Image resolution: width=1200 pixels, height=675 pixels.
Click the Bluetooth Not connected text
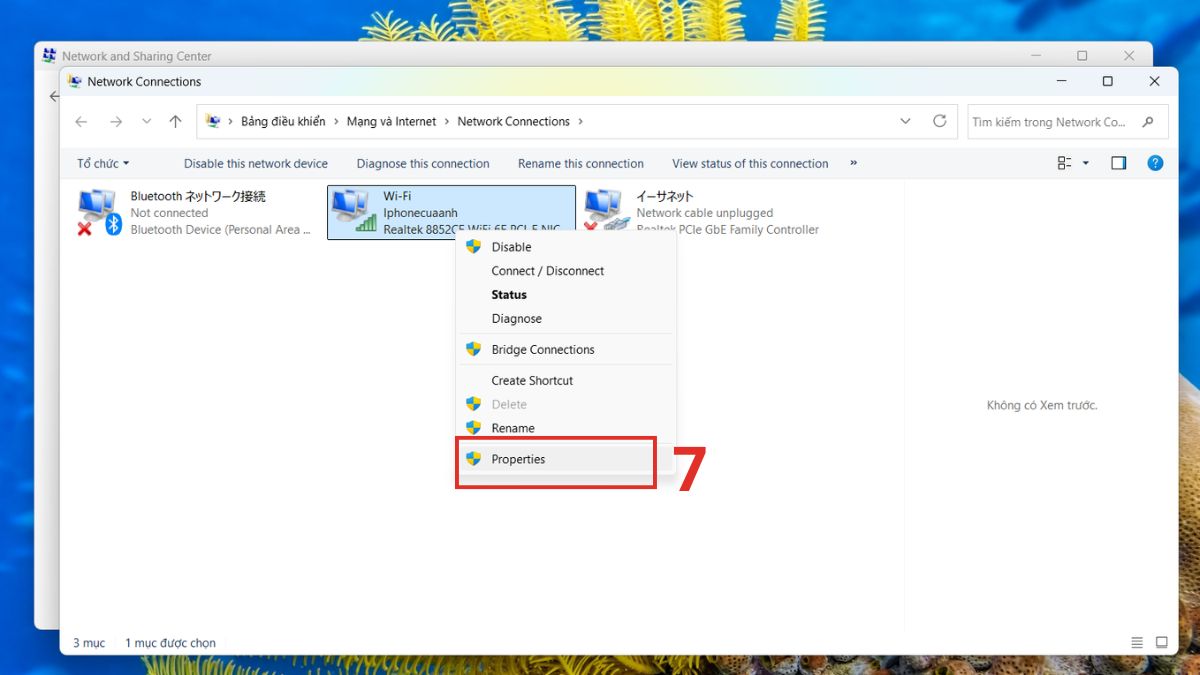[x=169, y=213]
